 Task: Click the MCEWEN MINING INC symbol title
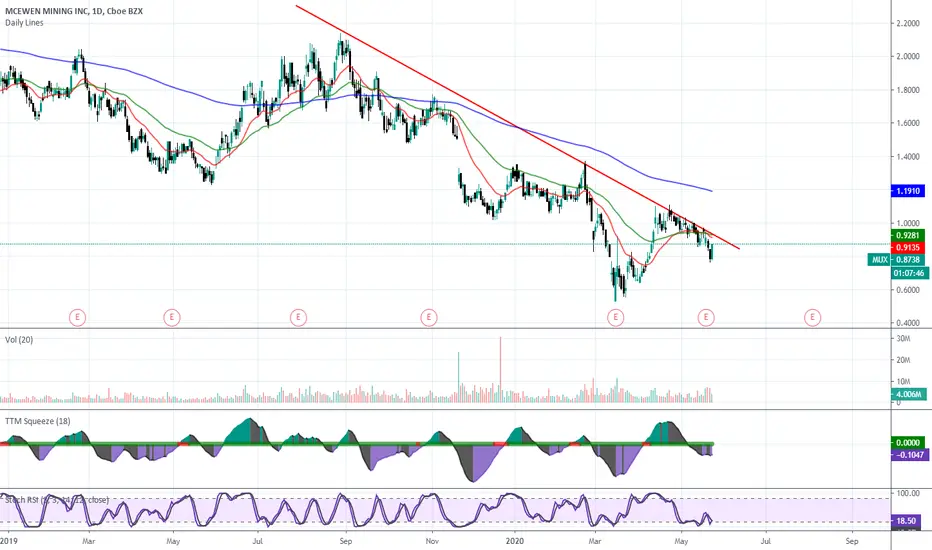point(74,11)
